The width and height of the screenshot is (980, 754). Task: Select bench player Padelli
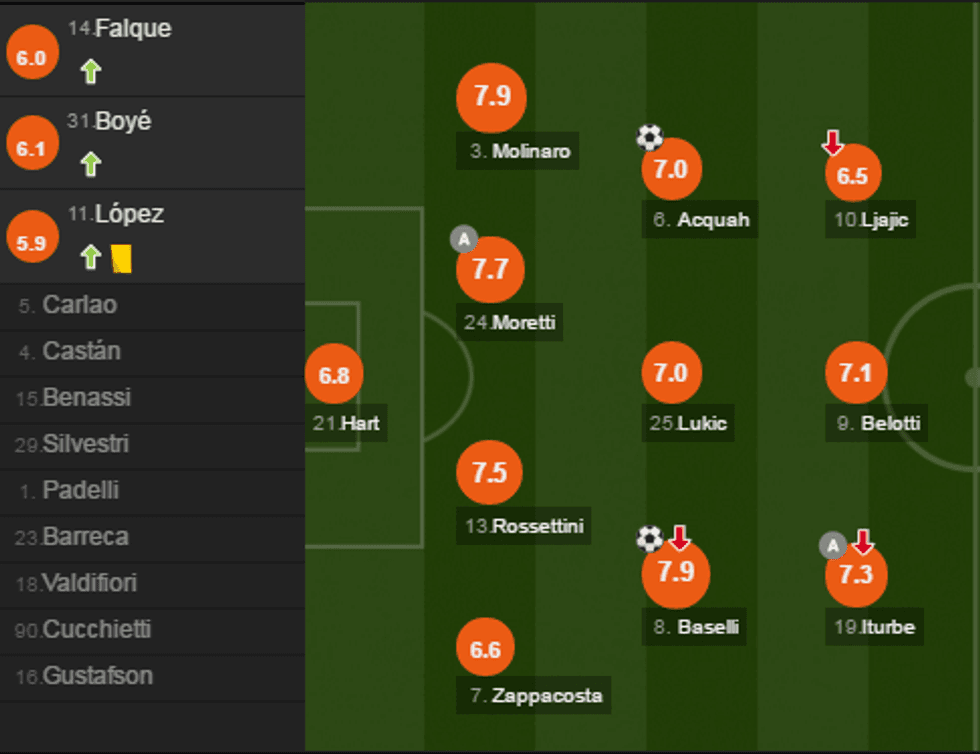[80, 490]
